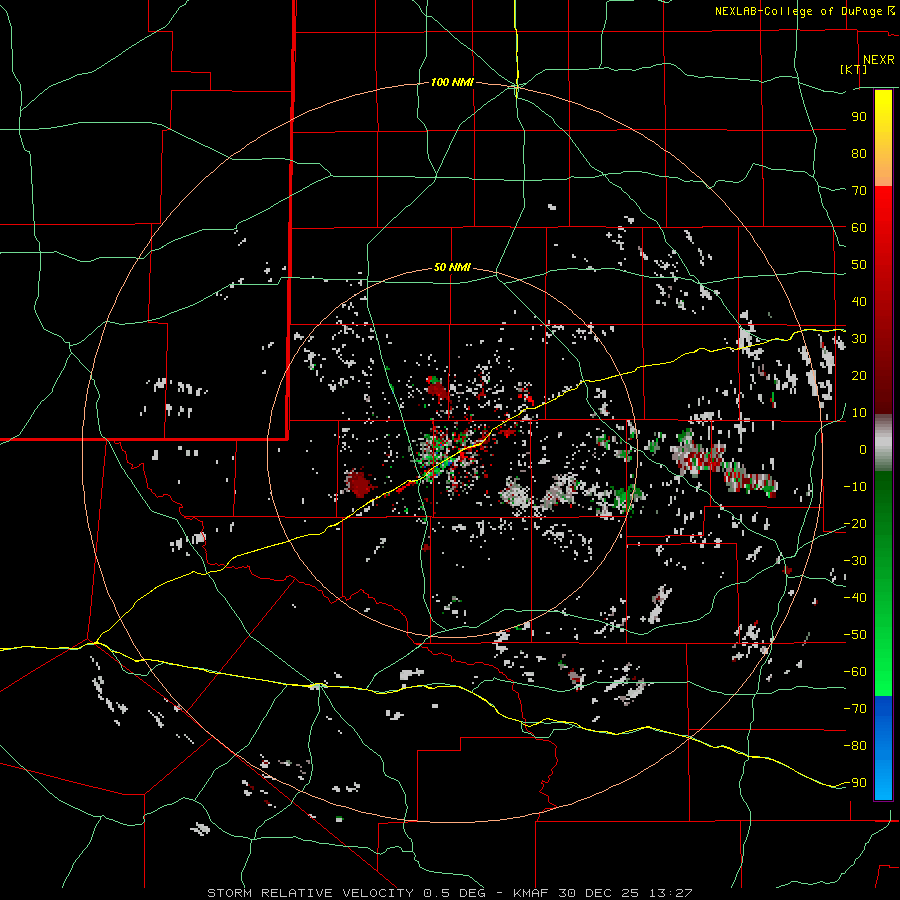Click the 20 value on velocity scale
Image resolution: width=900 pixels, height=900 pixels.
[x=859, y=375]
